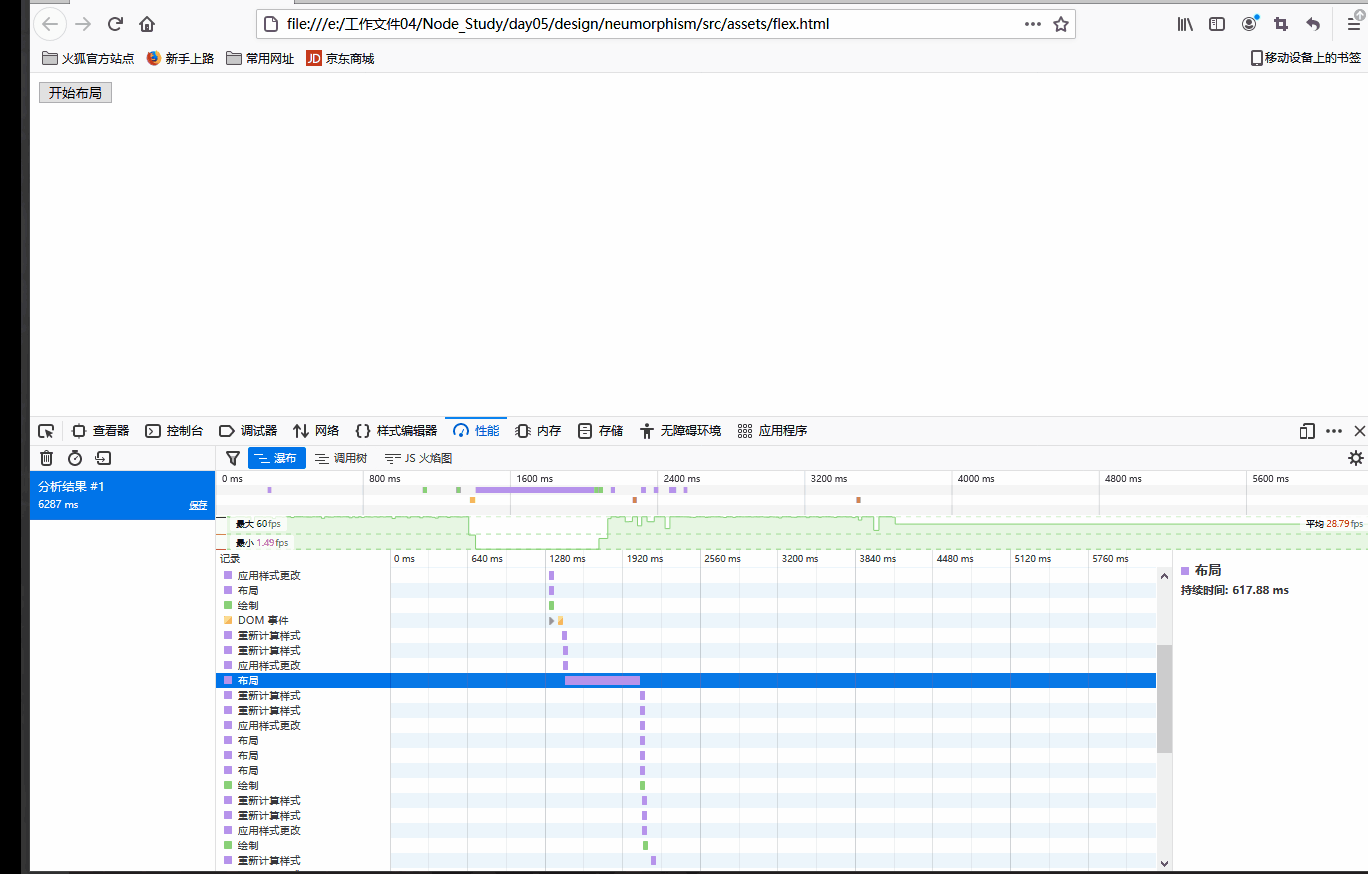Open the Firefox home page icon
1368x874 pixels.
[x=147, y=24]
